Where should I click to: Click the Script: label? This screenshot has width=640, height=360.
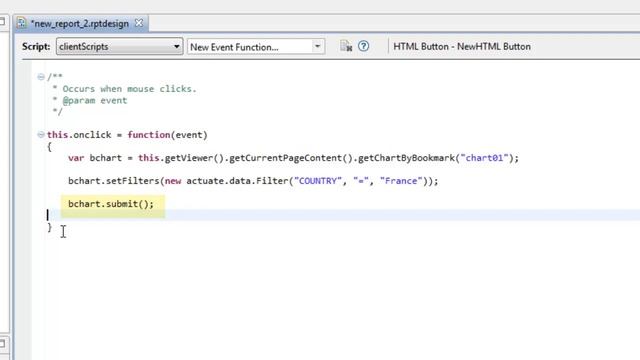pyautogui.click(x=36, y=47)
